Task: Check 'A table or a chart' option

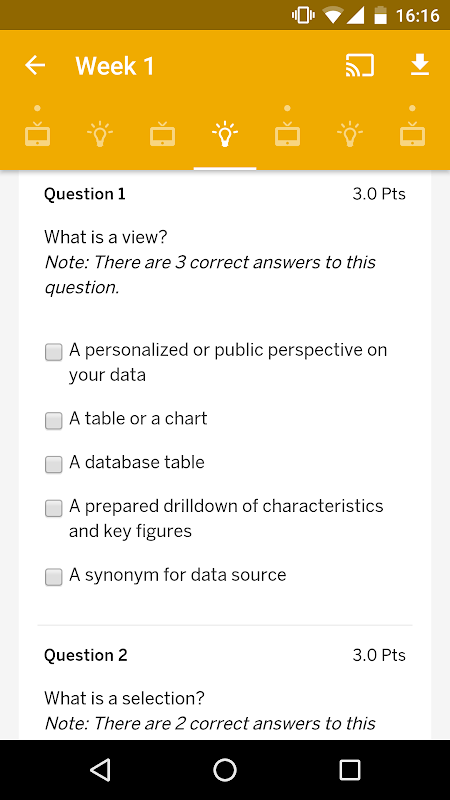Action: coord(54,421)
